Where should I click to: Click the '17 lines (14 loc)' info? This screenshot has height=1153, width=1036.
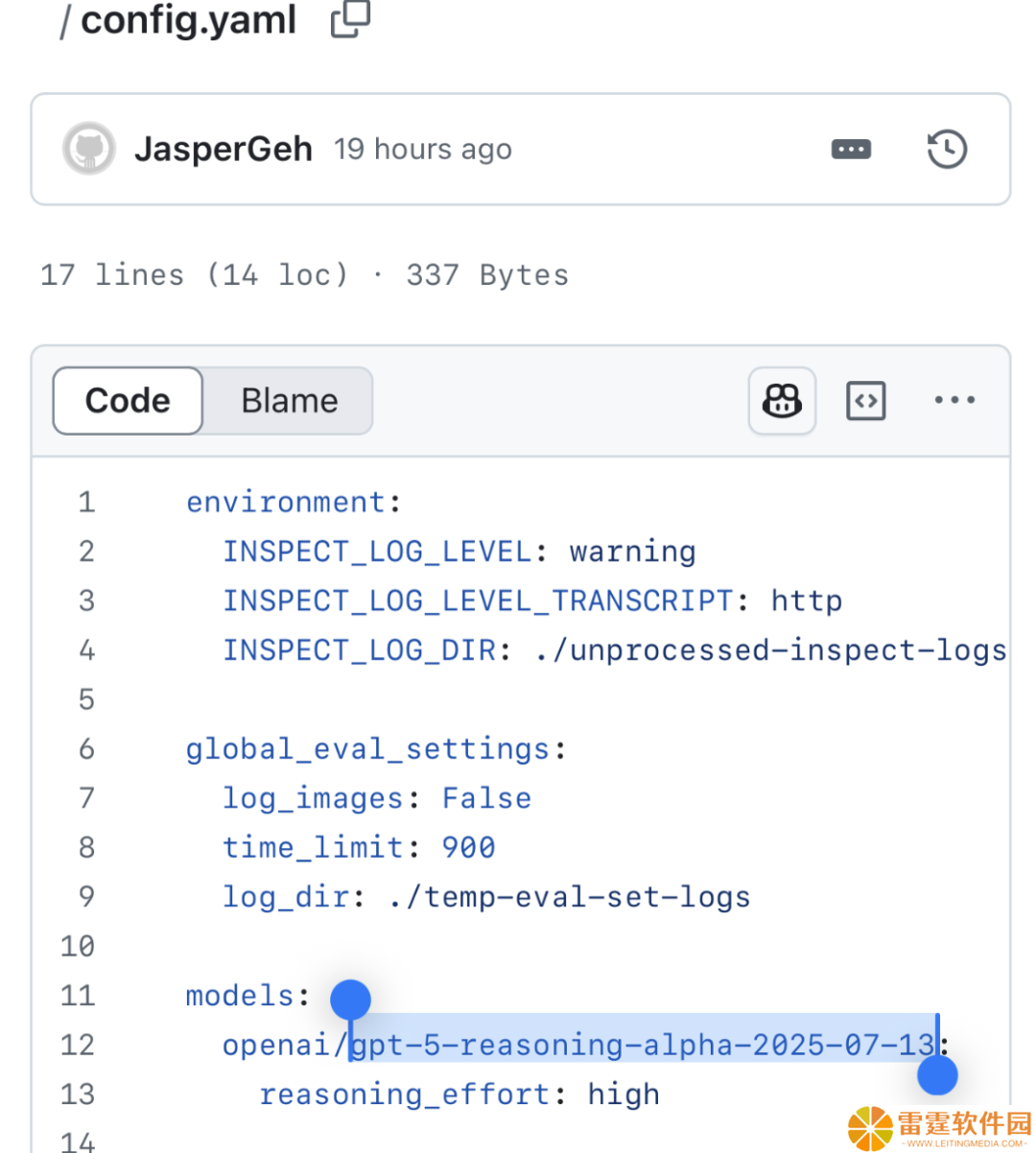pyautogui.click(x=194, y=275)
